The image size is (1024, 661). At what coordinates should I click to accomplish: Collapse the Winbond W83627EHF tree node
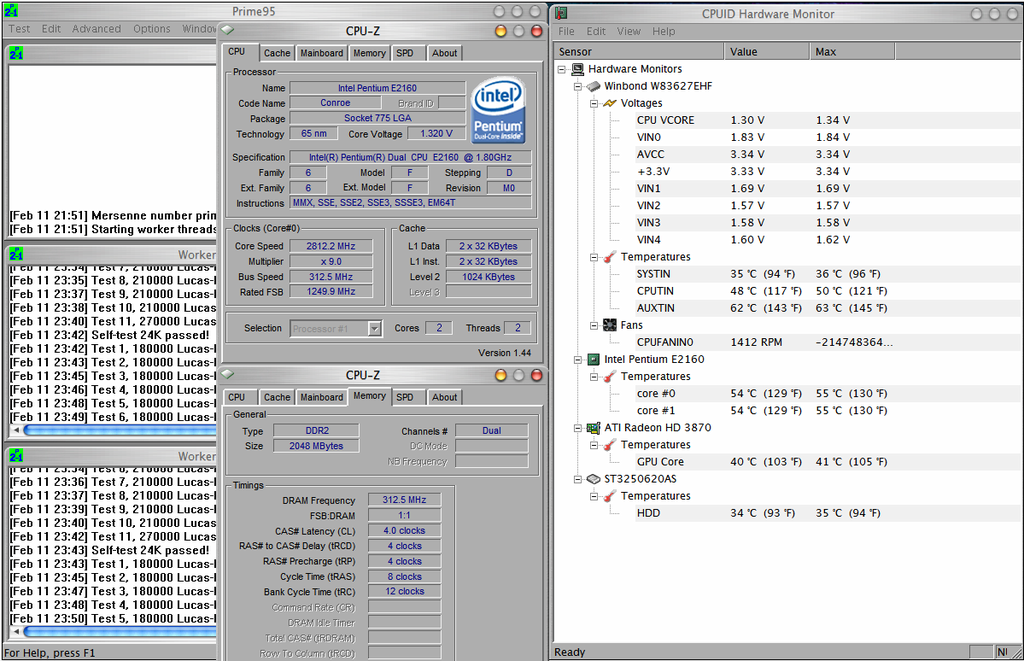pyautogui.click(x=577, y=86)
